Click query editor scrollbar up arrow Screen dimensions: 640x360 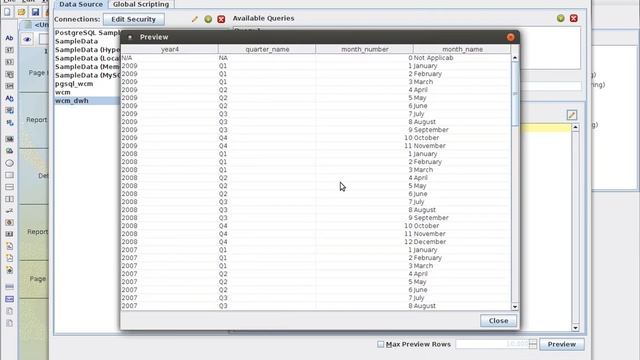pyautogui.click(x=575, y=128)
